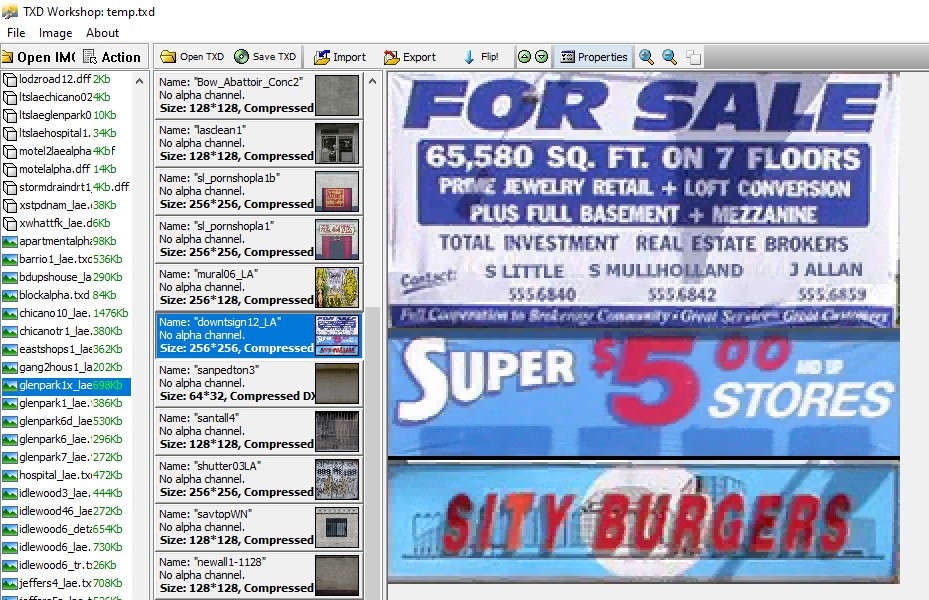Click the For Sale texture preview
Viewport: 929px width, 600px height.
pyautogui.click(x=643, y=200)
